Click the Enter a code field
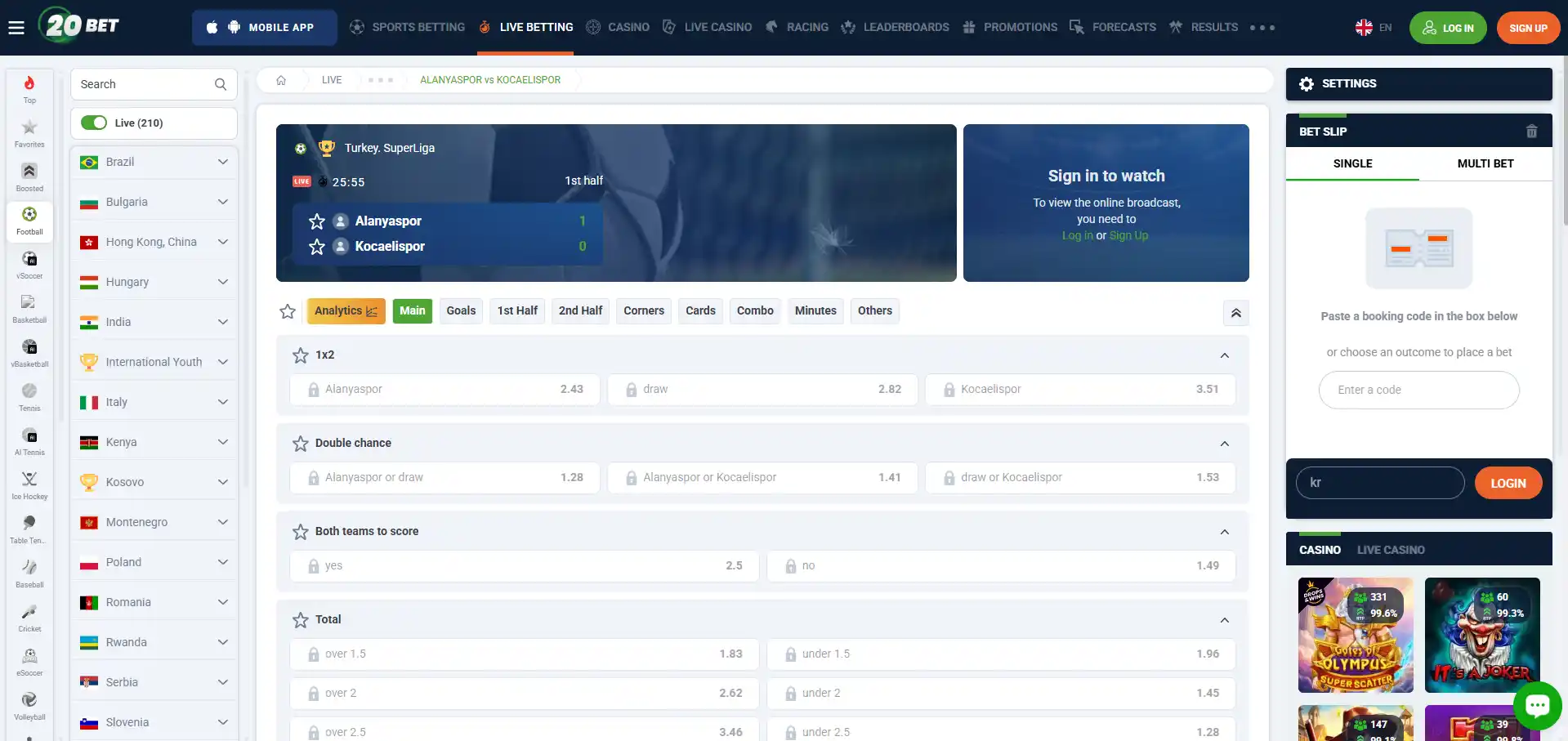Viewport: 1568px width, 741px height. 1419,390
